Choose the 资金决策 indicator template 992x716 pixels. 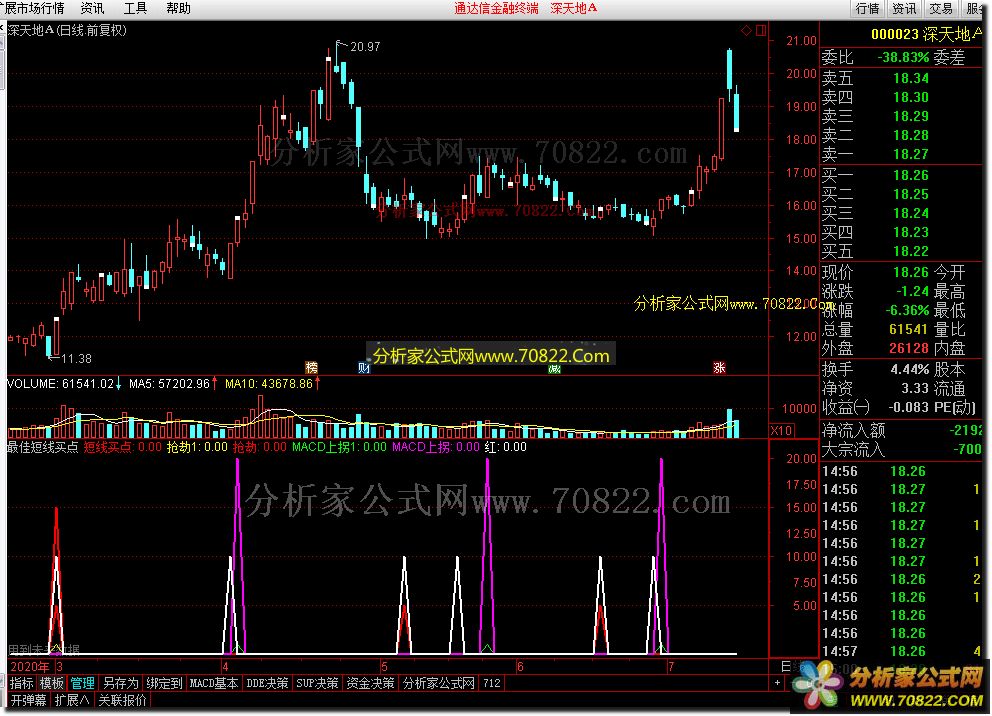(x=371, y=683)
